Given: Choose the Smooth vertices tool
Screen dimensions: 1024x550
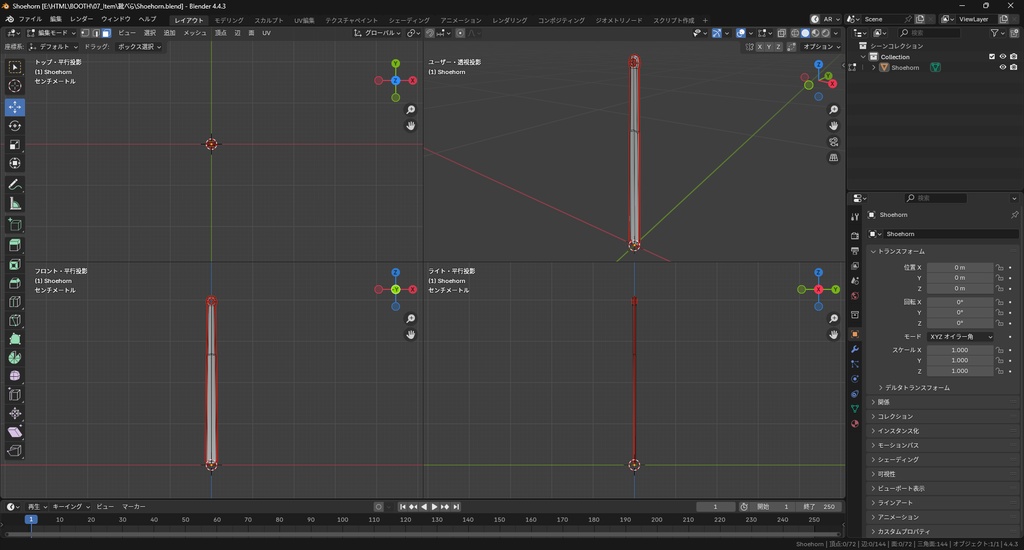Looking at the screenshot, I should (x=14, y=376).
